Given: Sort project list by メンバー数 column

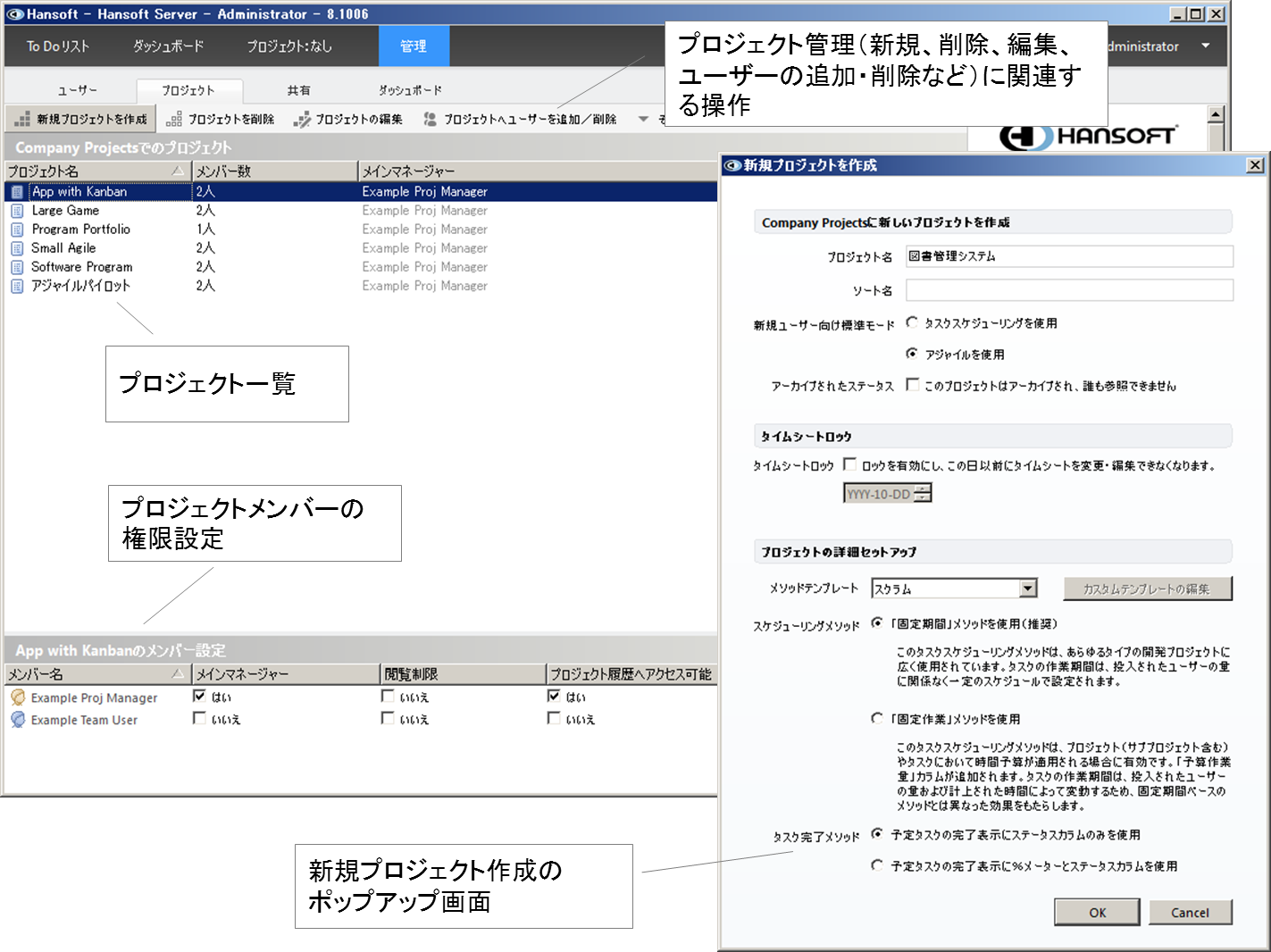Looking at the screenshot, I should pos(275,171).
